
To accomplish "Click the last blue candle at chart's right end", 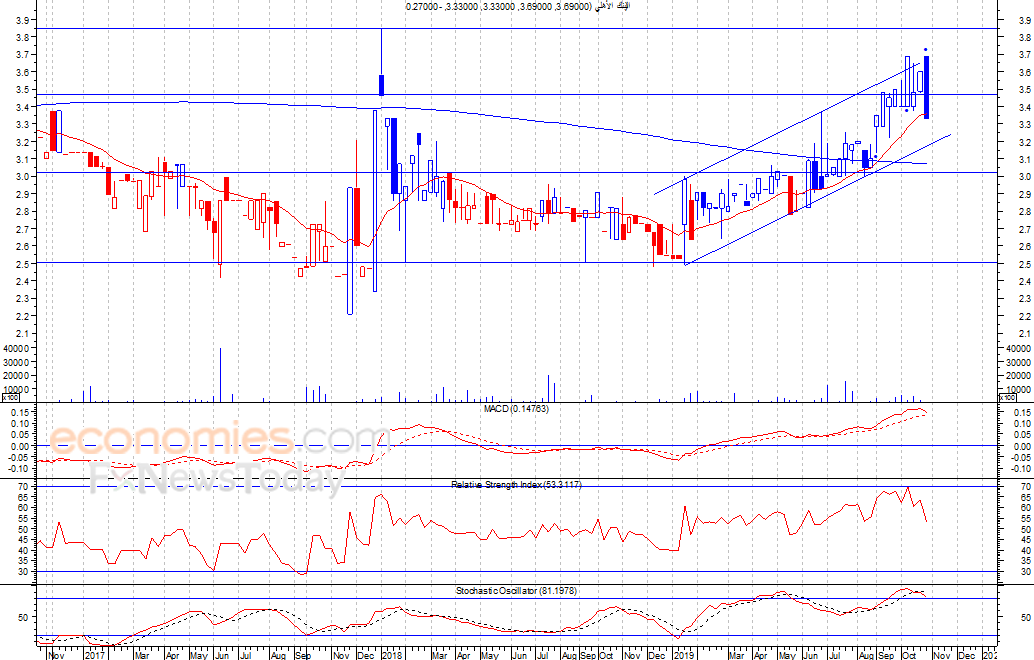I will 927,87.
